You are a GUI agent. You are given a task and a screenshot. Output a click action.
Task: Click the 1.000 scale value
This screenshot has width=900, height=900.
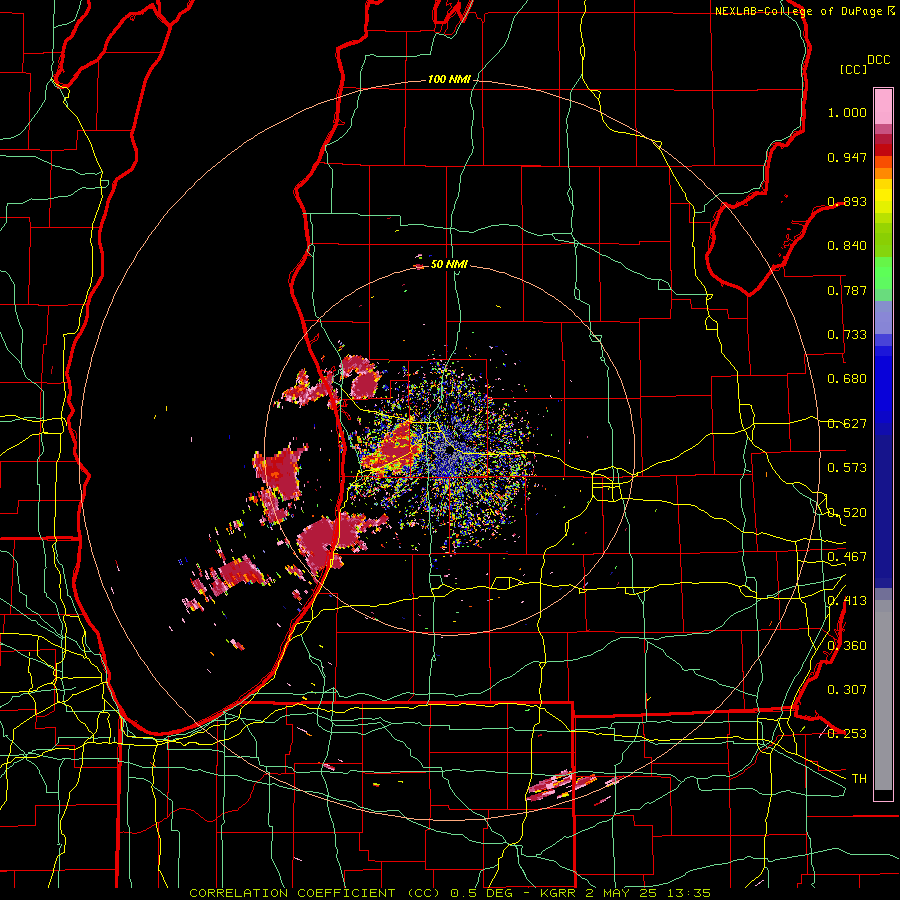pyautogui.click(x=847, y=112)
